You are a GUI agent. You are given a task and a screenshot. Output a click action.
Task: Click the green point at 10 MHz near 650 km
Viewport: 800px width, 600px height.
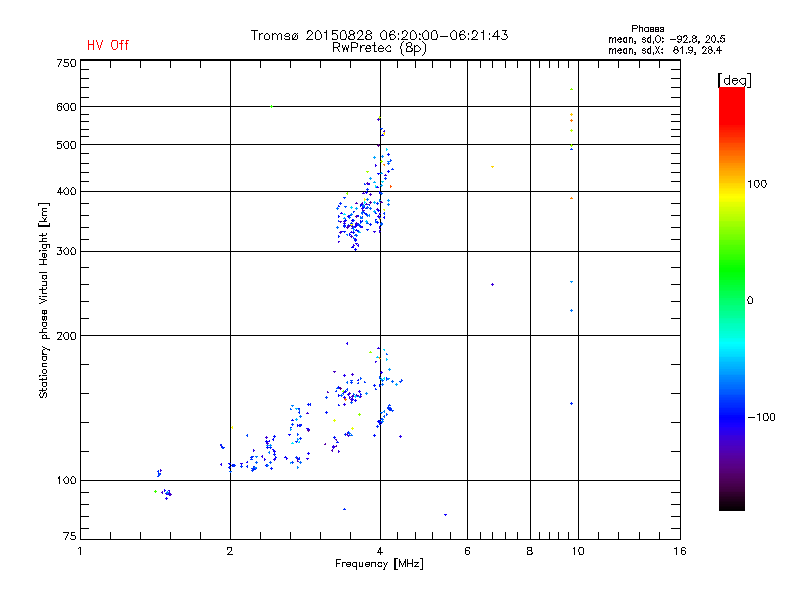click(x=571, y=89)
